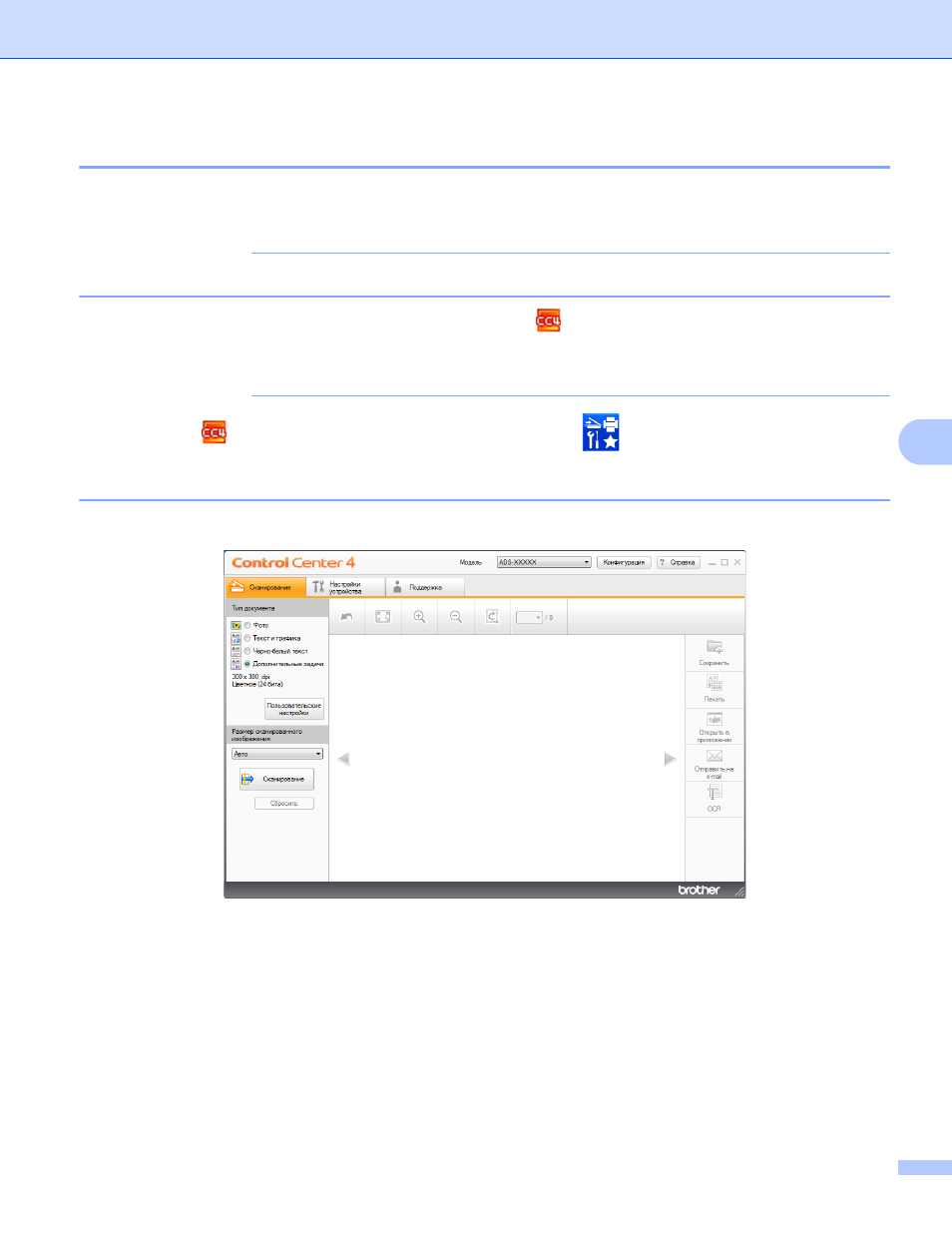Image resolution: width=952 pixels, height=1233 pixels.
Task: Switch to the Настройки устройства tab
Action: pyautogui.click(x=345, y=587)
